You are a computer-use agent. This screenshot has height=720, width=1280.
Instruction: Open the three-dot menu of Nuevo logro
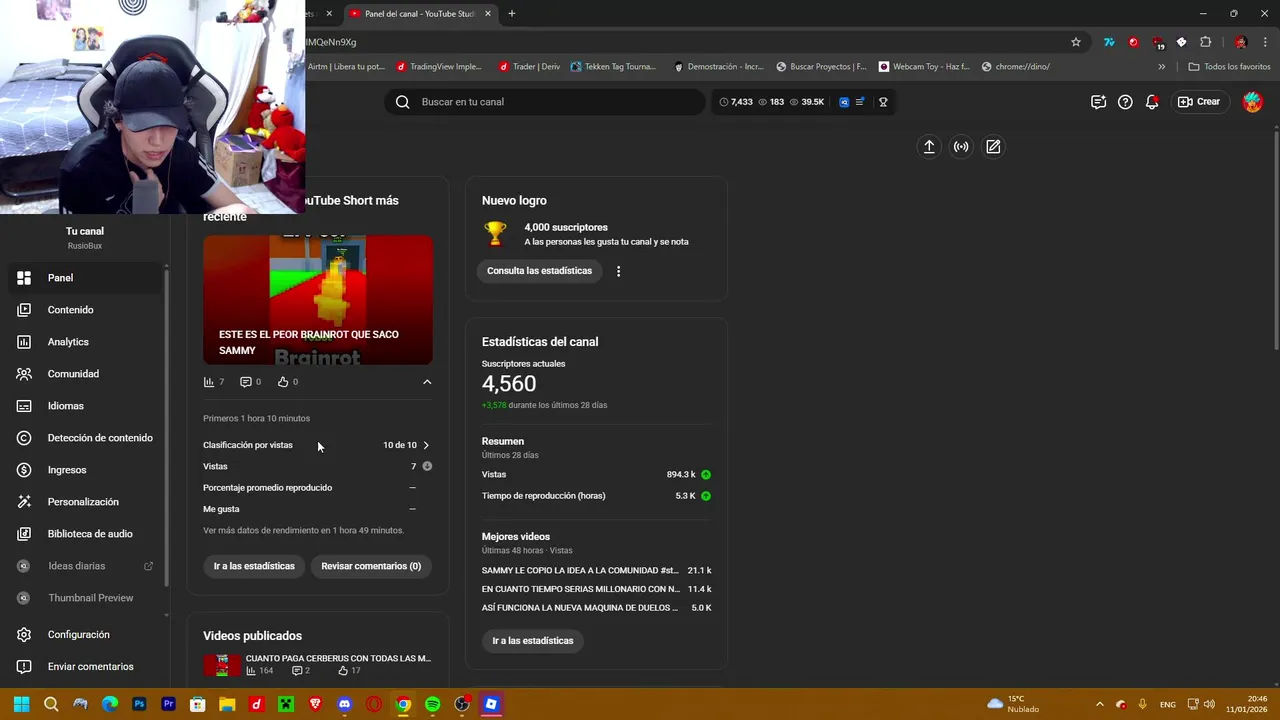point(618,271)
